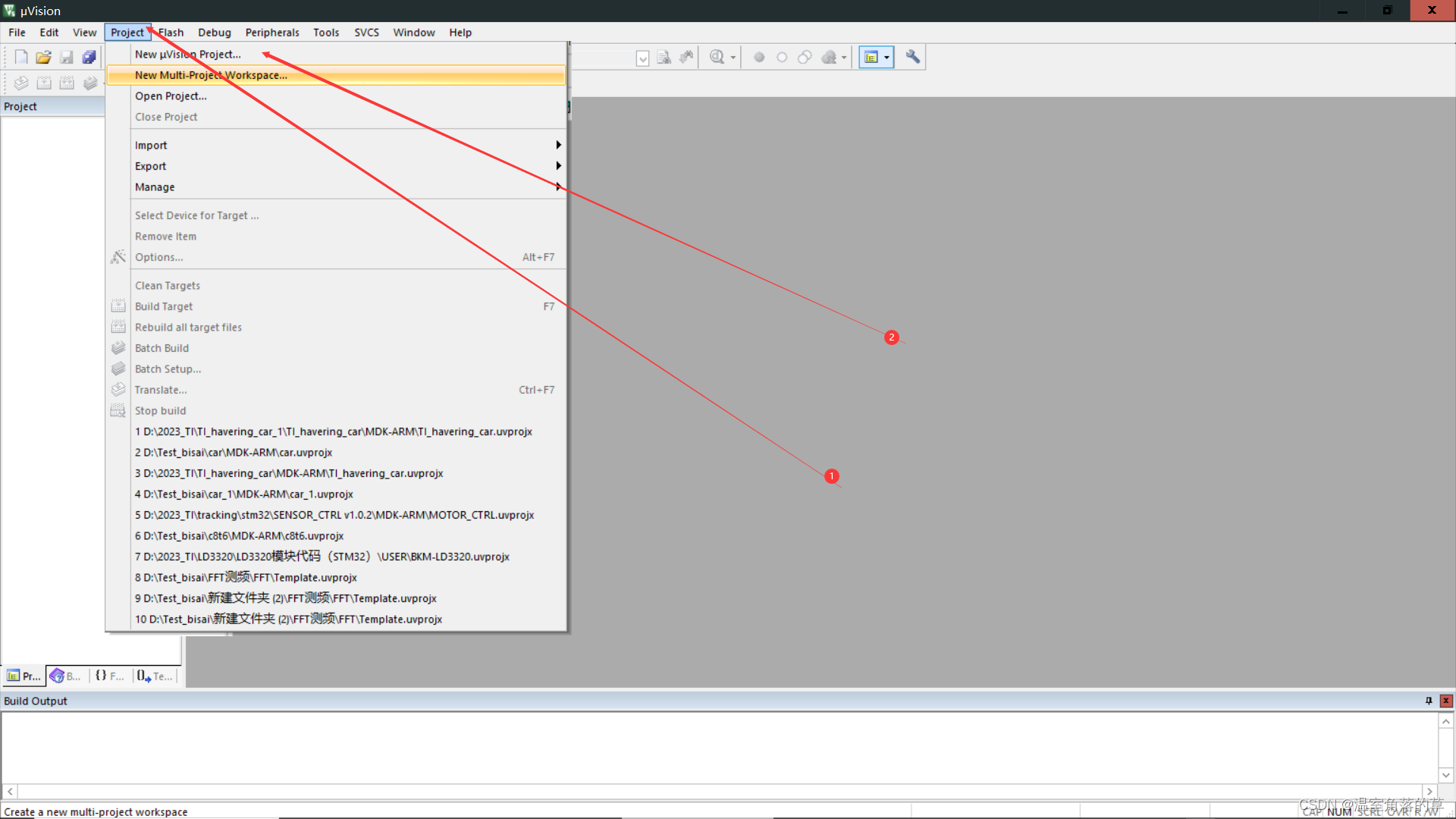Open the Flash menu
The width and height of the screenshot is (1456, 819).
[171, 32]
